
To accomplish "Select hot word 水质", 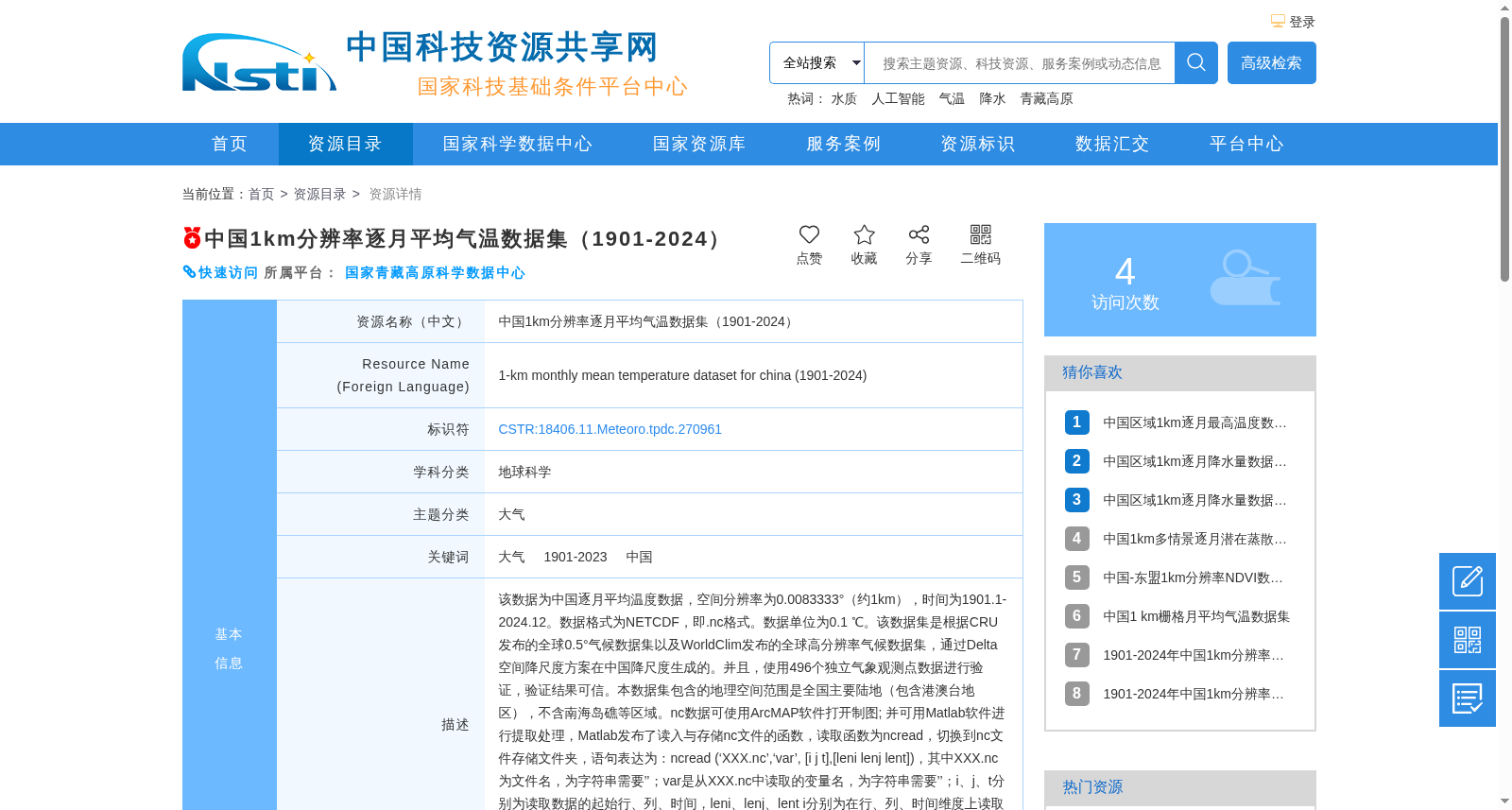I will 844,98.
